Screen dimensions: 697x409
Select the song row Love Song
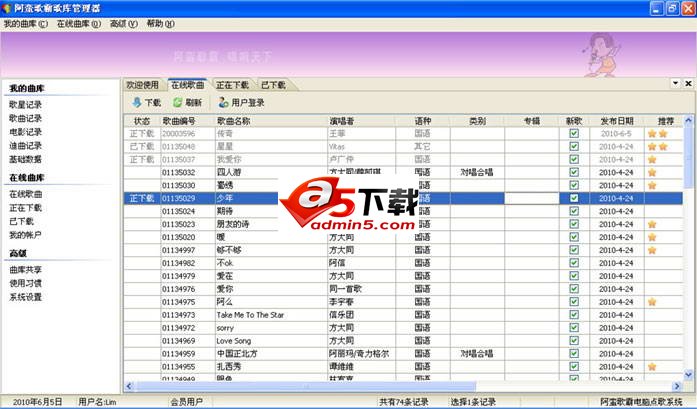[x=403, y=341]
